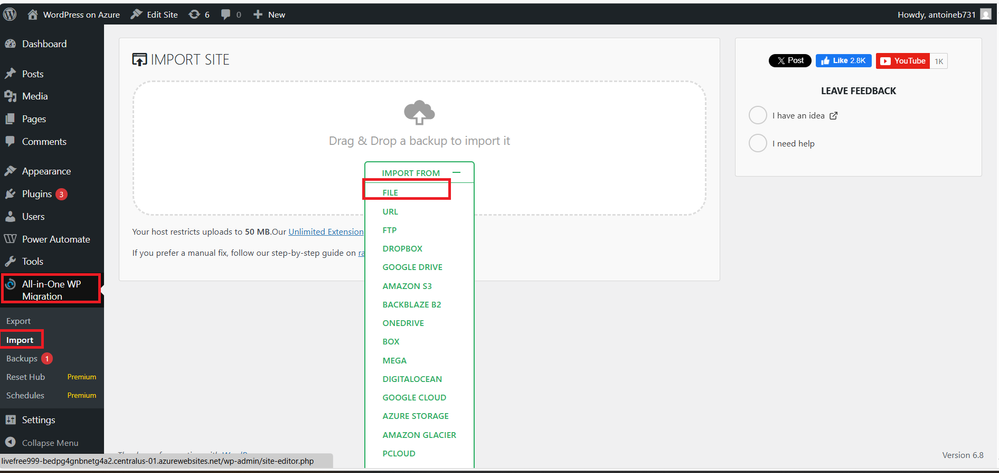Select DIGITALOCEAN import option
Screen dimensions: 999x473
coord(412,379)
